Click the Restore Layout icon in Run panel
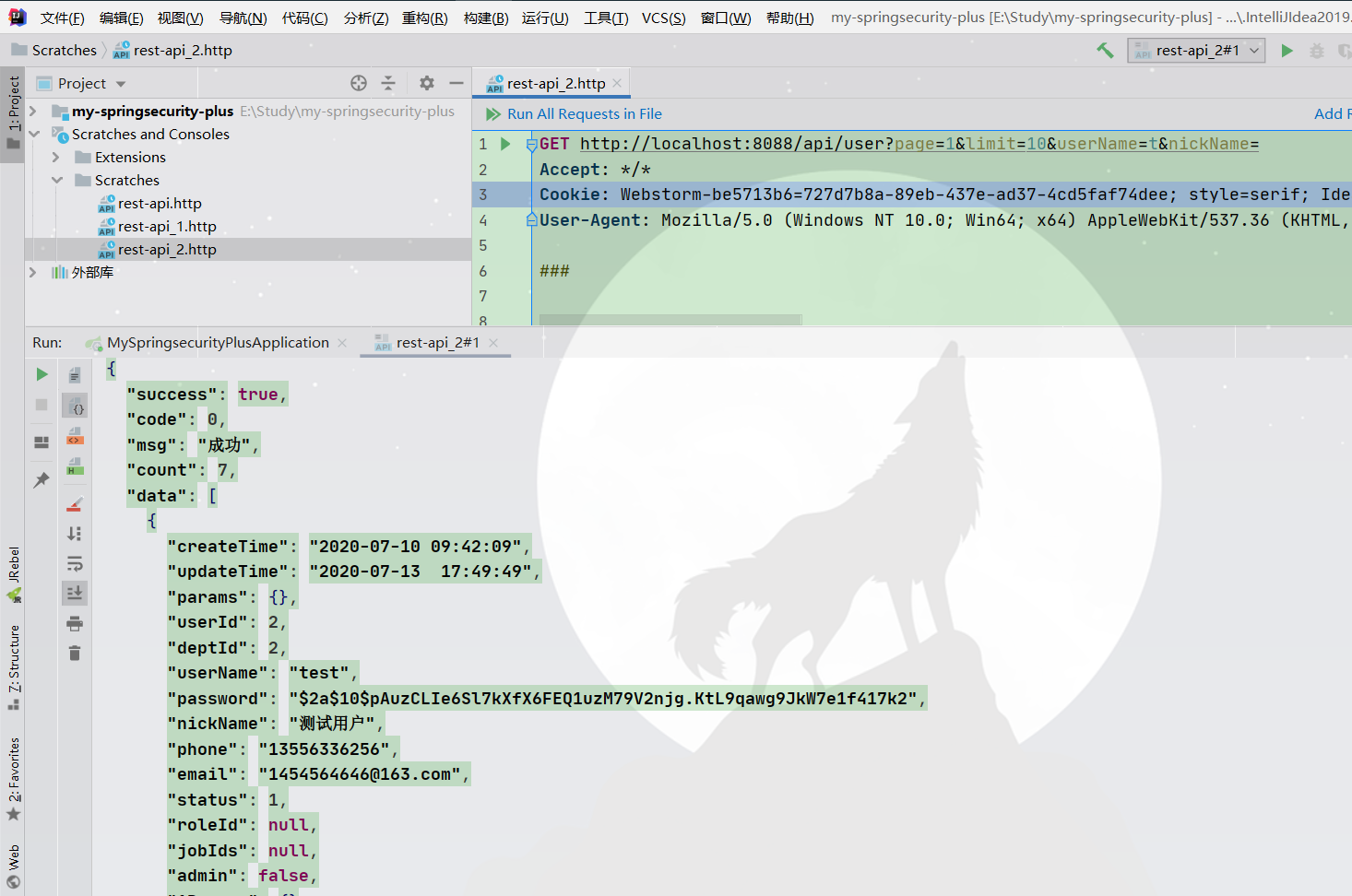This screenshot has height=896, width=1352. 42,442
